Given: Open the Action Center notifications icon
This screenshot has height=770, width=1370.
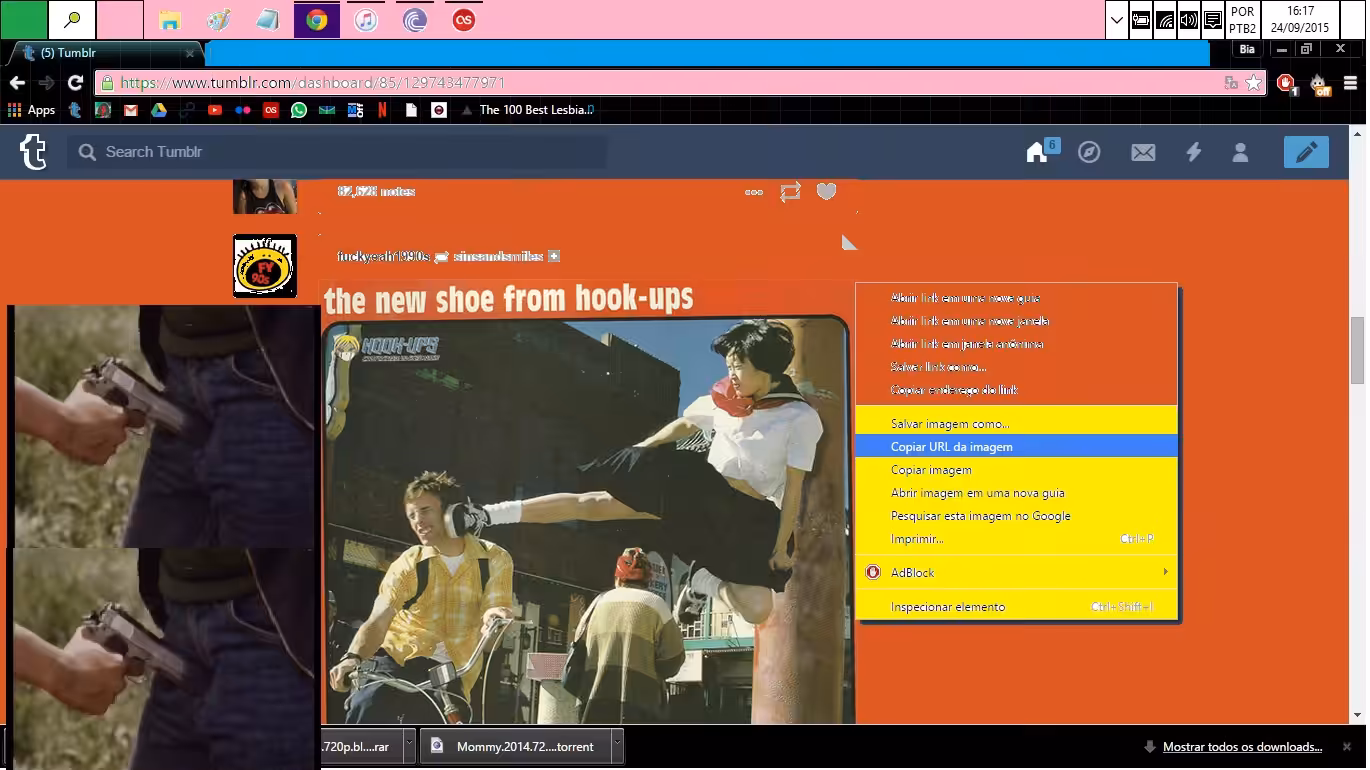Looking at the screenshot, I should (x=1213, y=20).
